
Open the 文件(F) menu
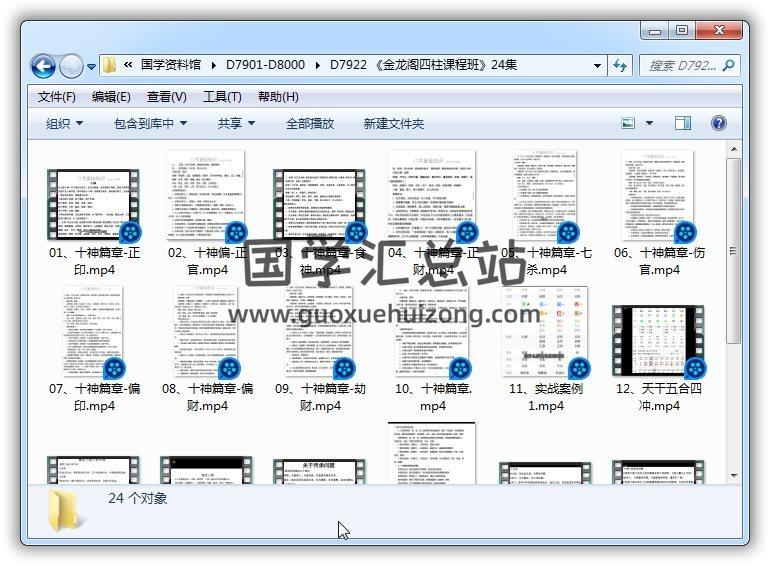[x=56, y=97]
